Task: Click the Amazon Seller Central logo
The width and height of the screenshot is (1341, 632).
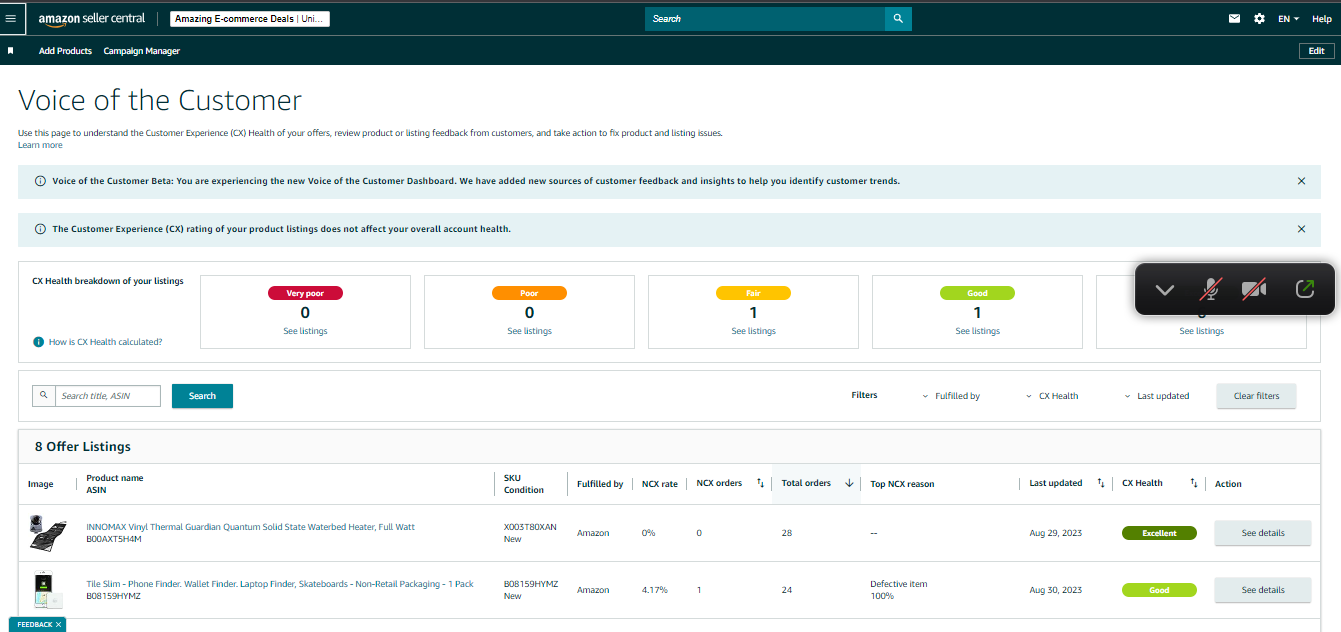Action: click(x=92, y=19)
